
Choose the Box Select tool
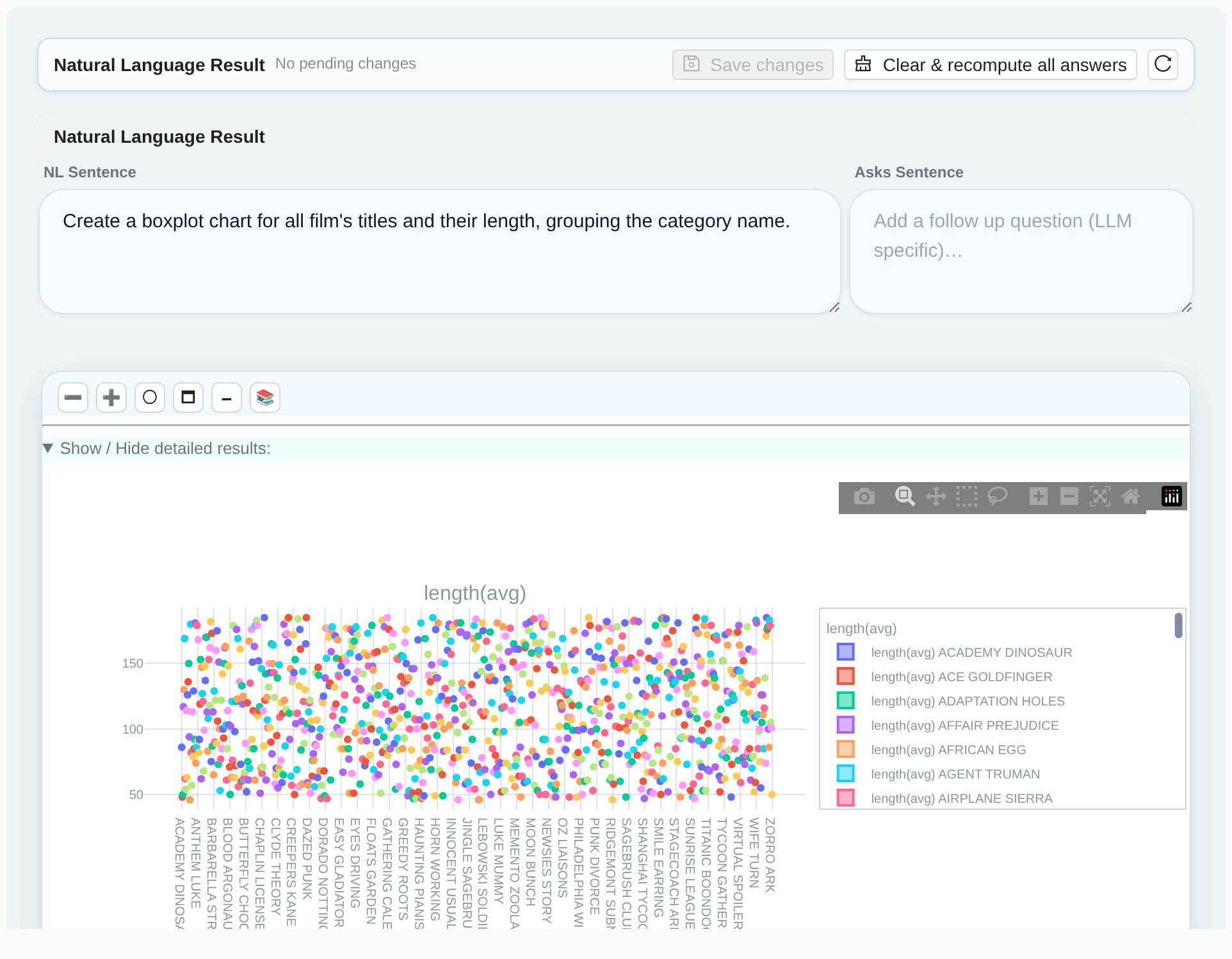(x=966, y=496)
